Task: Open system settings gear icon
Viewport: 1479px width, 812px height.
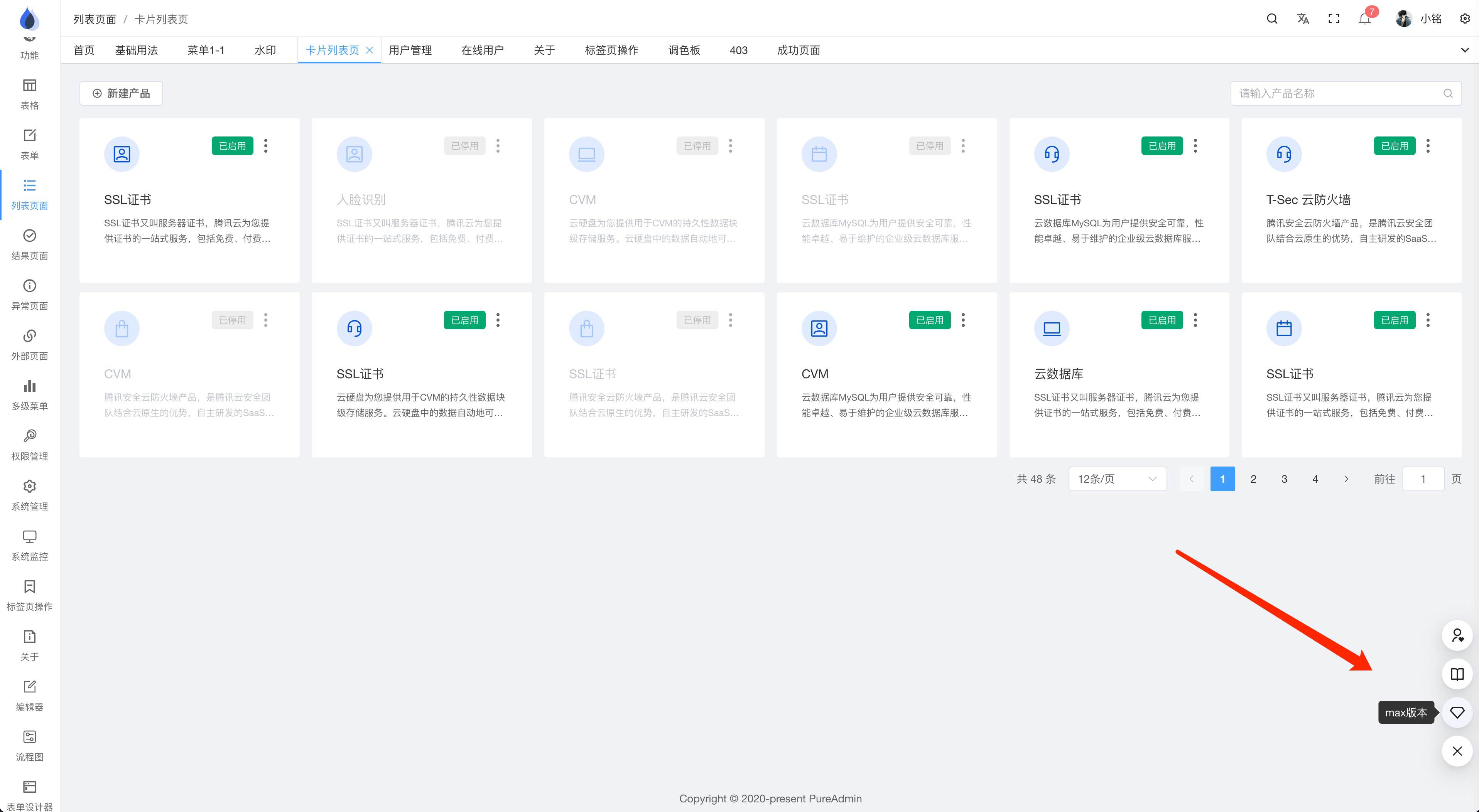Action: (1465, 19)
